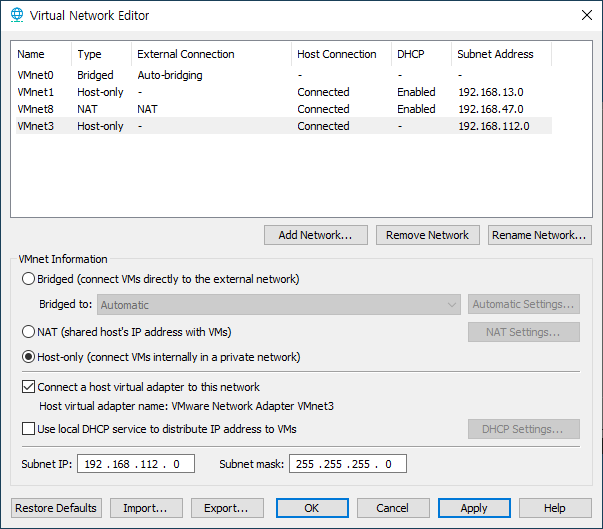Click the NAT Settings button
603x529 pixels.
(524, 332)
